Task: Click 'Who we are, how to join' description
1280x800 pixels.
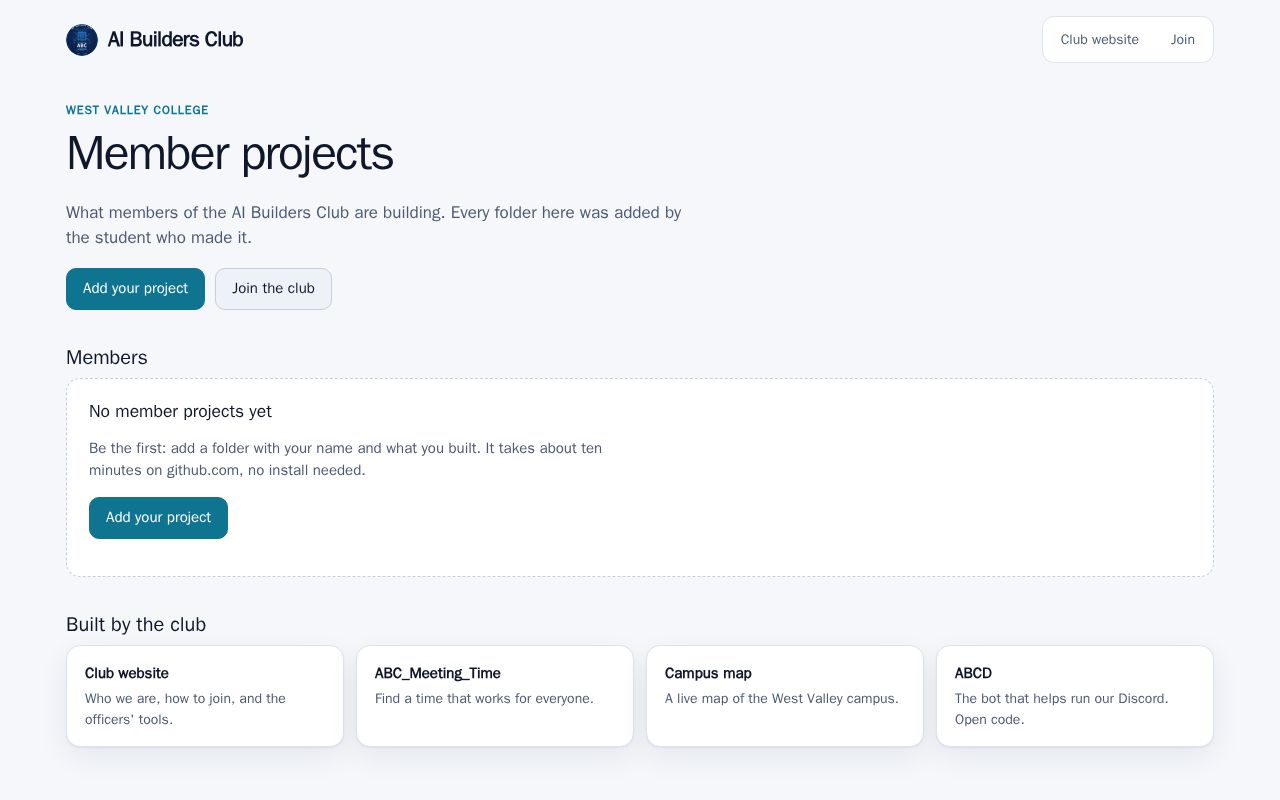Action: pyautogui.click(x=185, y=709)
